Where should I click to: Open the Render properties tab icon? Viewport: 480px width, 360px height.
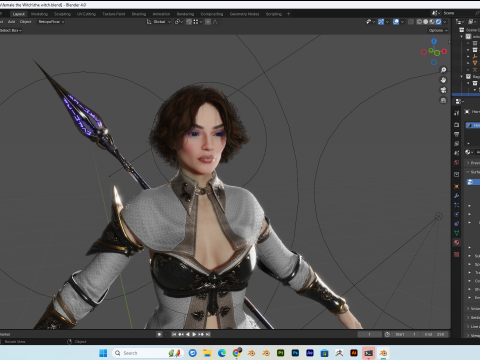(457, 125)
